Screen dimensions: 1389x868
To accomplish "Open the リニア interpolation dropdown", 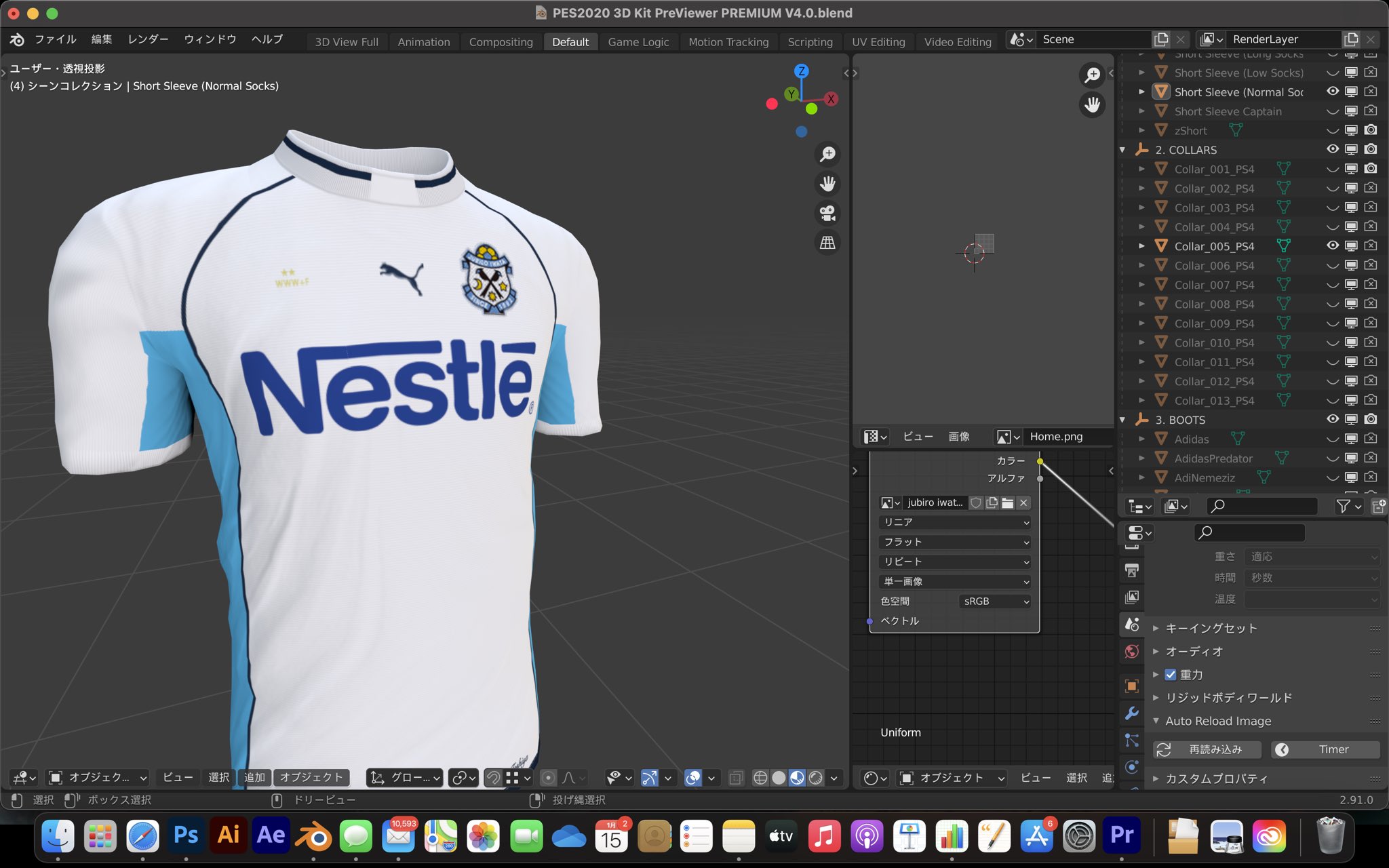I will pyautogui.click(x=954, y=522).
